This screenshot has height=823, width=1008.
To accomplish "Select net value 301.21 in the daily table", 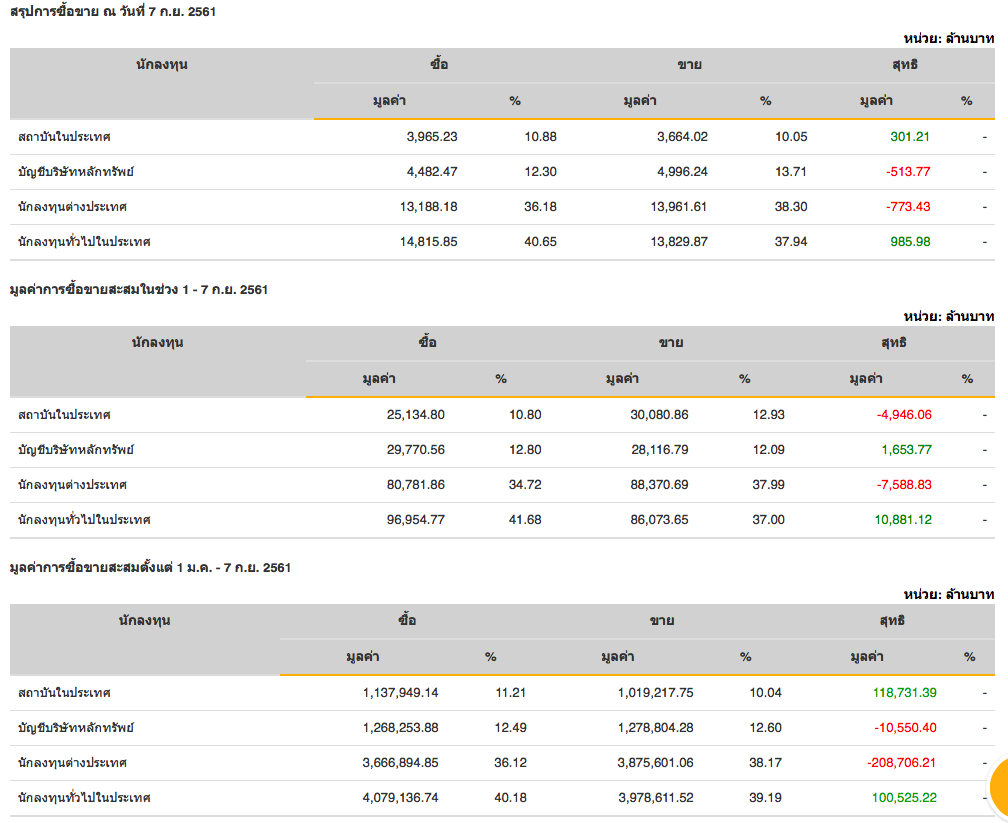I will tap(910, 137).
